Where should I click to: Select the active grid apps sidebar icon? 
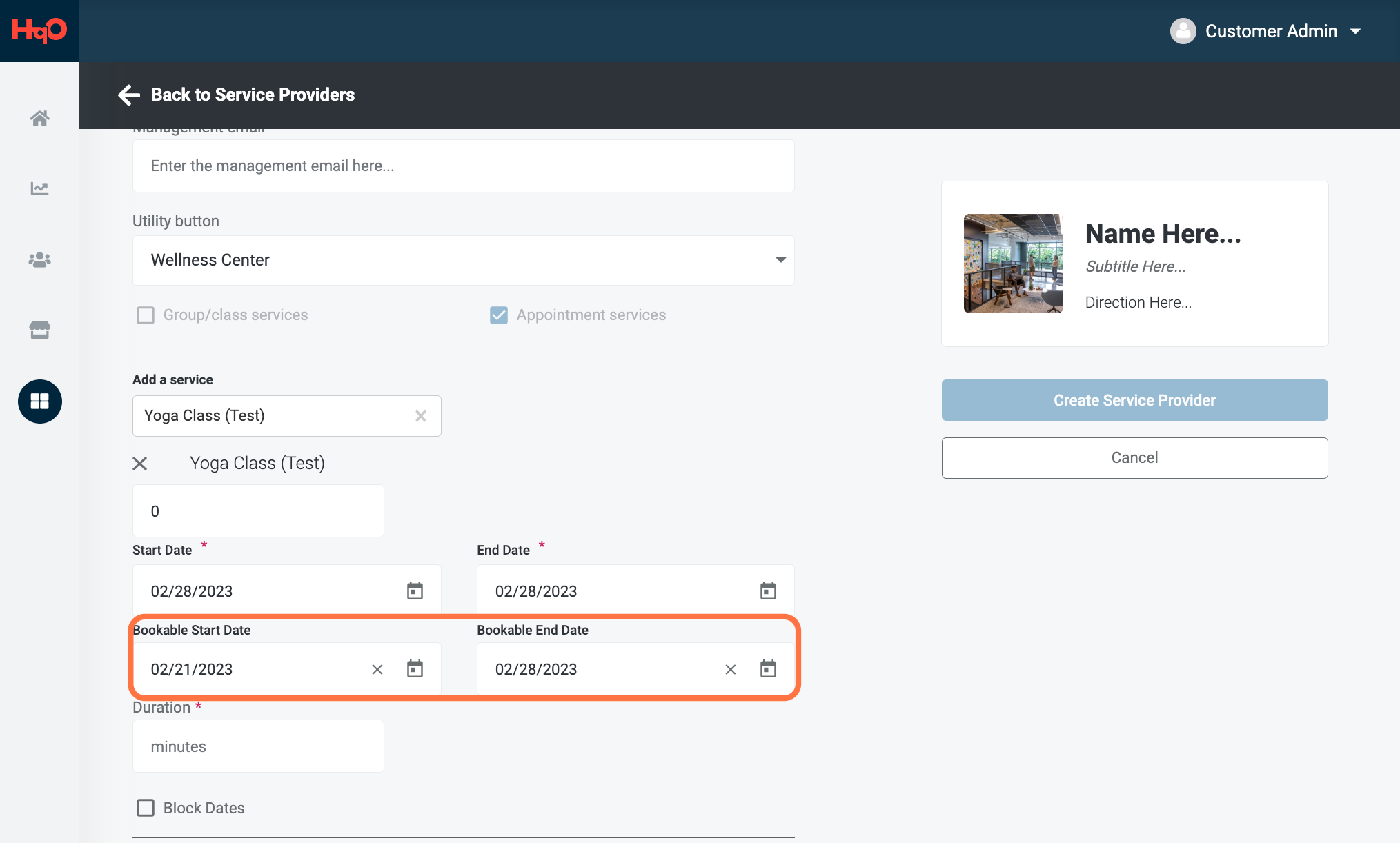(x=40, y=401)
